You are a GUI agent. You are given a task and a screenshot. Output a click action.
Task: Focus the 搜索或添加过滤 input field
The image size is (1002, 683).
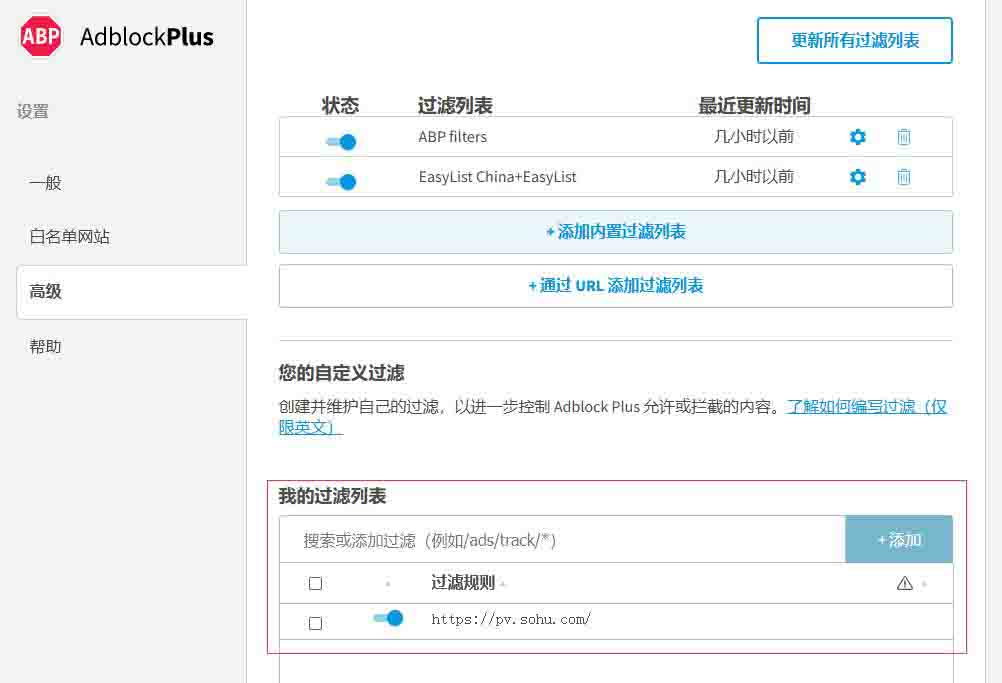(x=562, y=540)
